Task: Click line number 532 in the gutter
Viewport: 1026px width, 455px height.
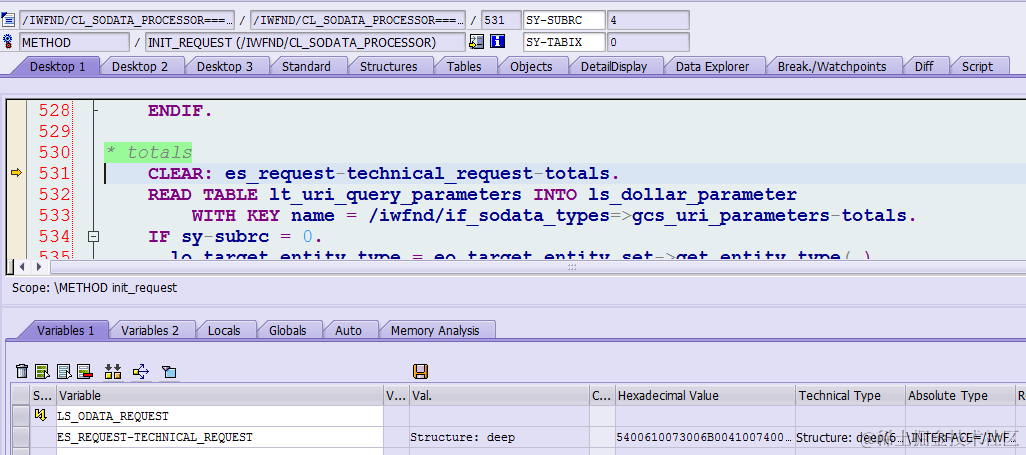Action: click(x=54, y=194)
